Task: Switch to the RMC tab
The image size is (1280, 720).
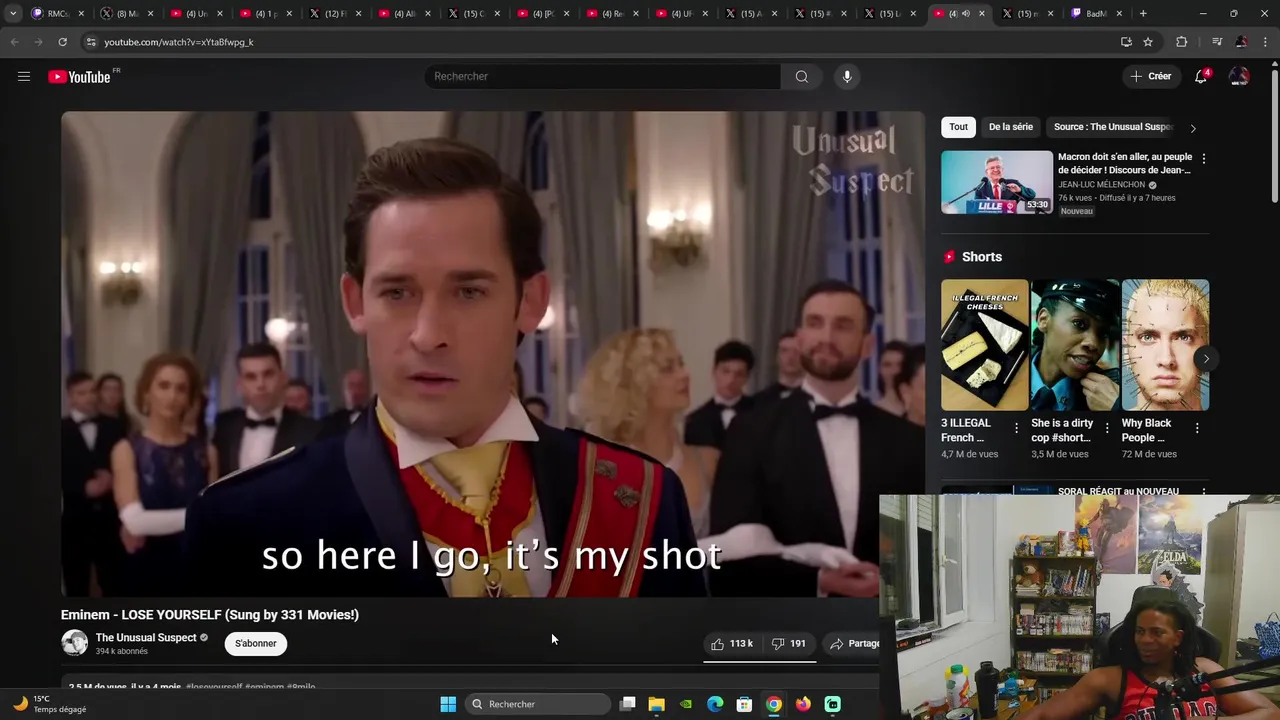Action: [58, 13]
